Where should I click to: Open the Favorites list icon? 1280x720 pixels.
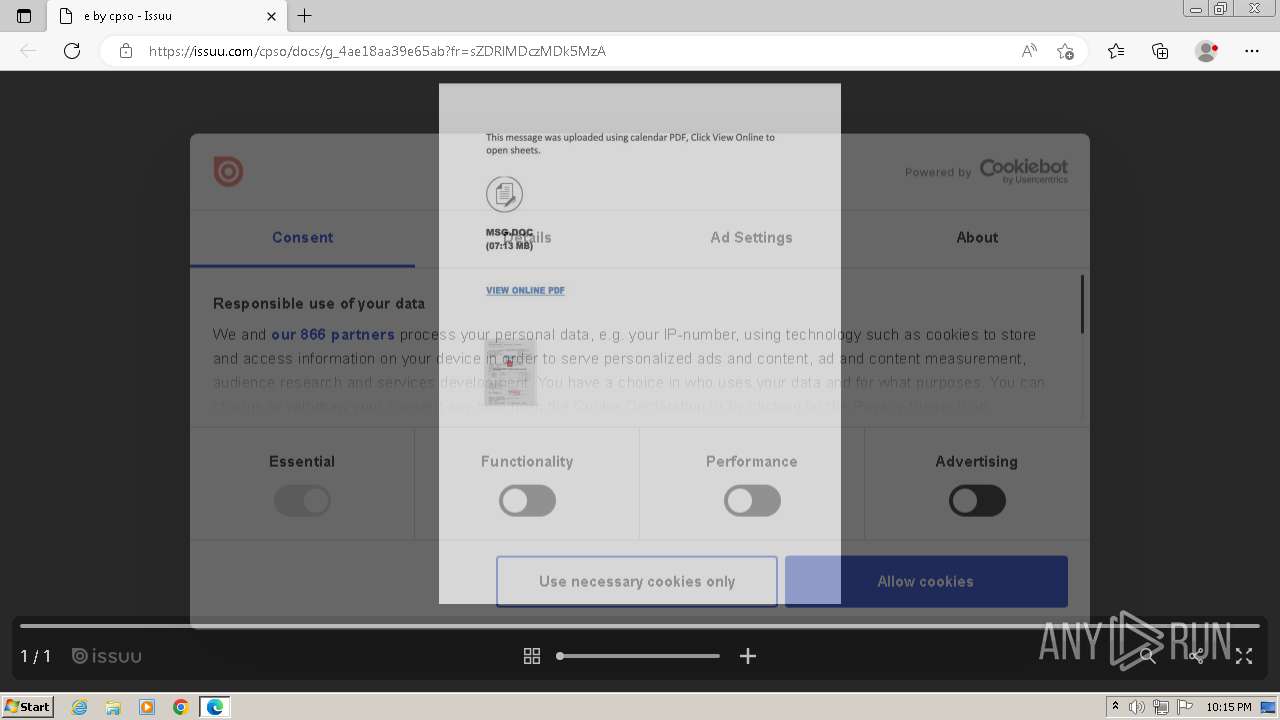click(1116, 51)
